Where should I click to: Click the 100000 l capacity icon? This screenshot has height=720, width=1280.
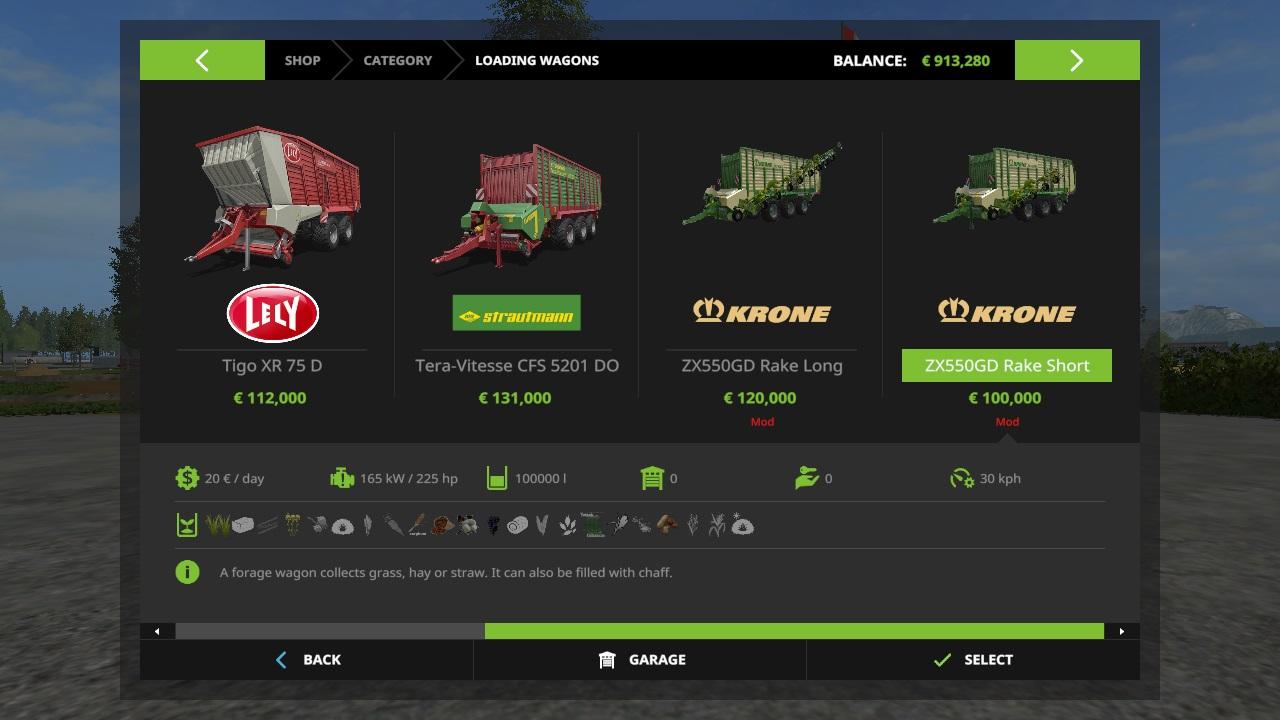click(x=497, y=478)
